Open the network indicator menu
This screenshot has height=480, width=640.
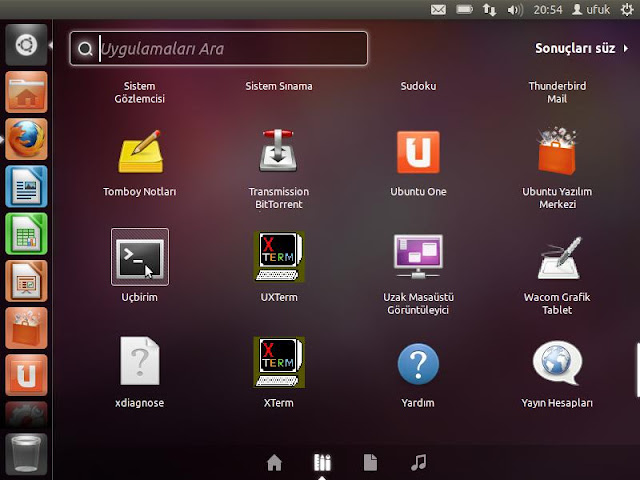click(x=489, y=9)
